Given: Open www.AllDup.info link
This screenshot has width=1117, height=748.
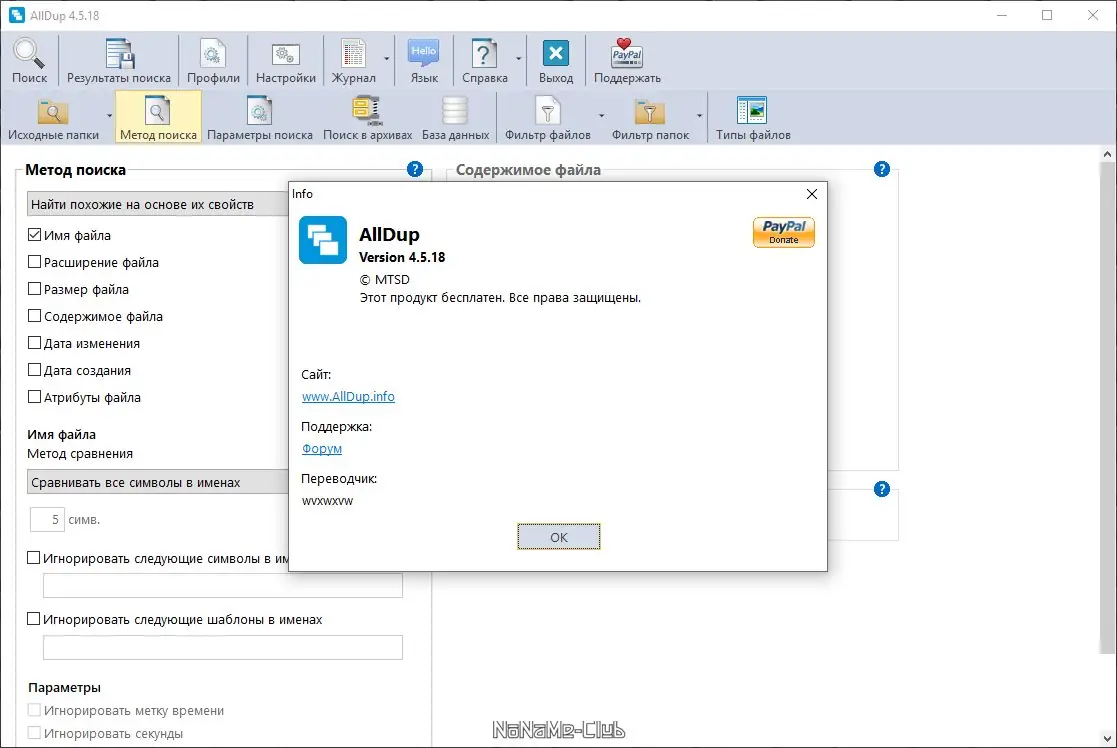Looking at the screenshot, I should tap(348, 397).
